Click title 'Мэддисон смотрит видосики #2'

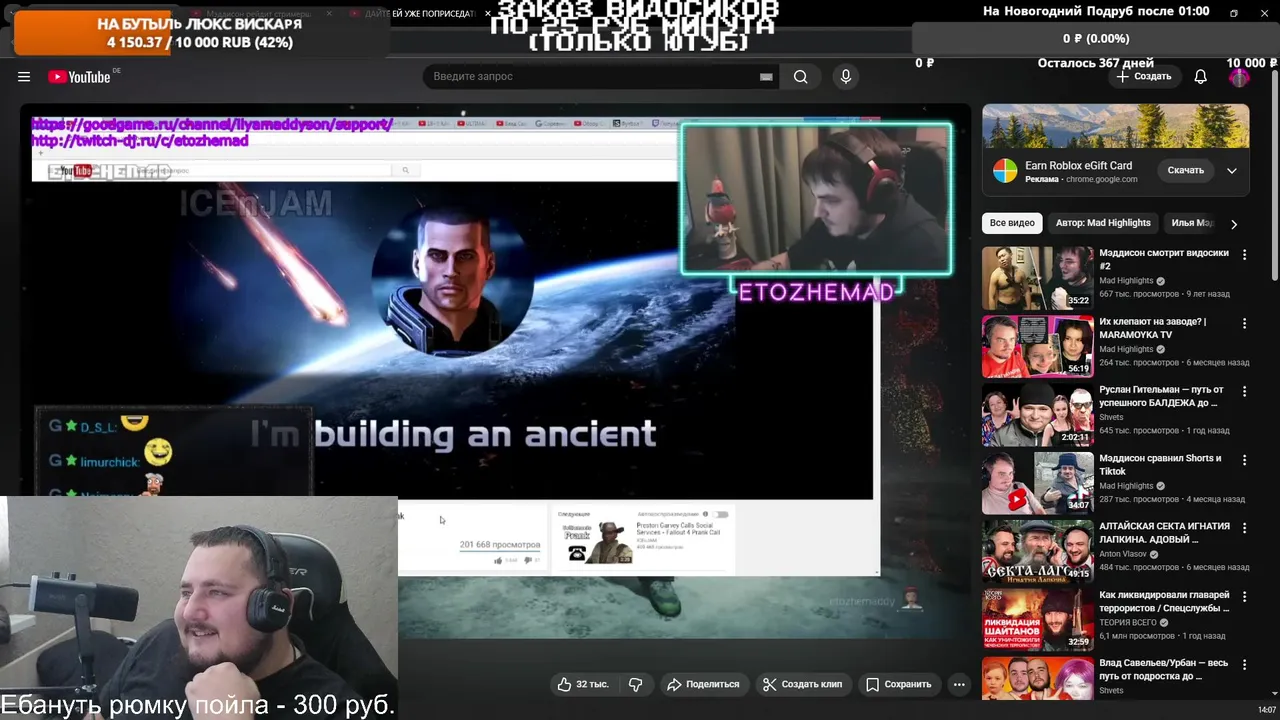(1164, 260)
